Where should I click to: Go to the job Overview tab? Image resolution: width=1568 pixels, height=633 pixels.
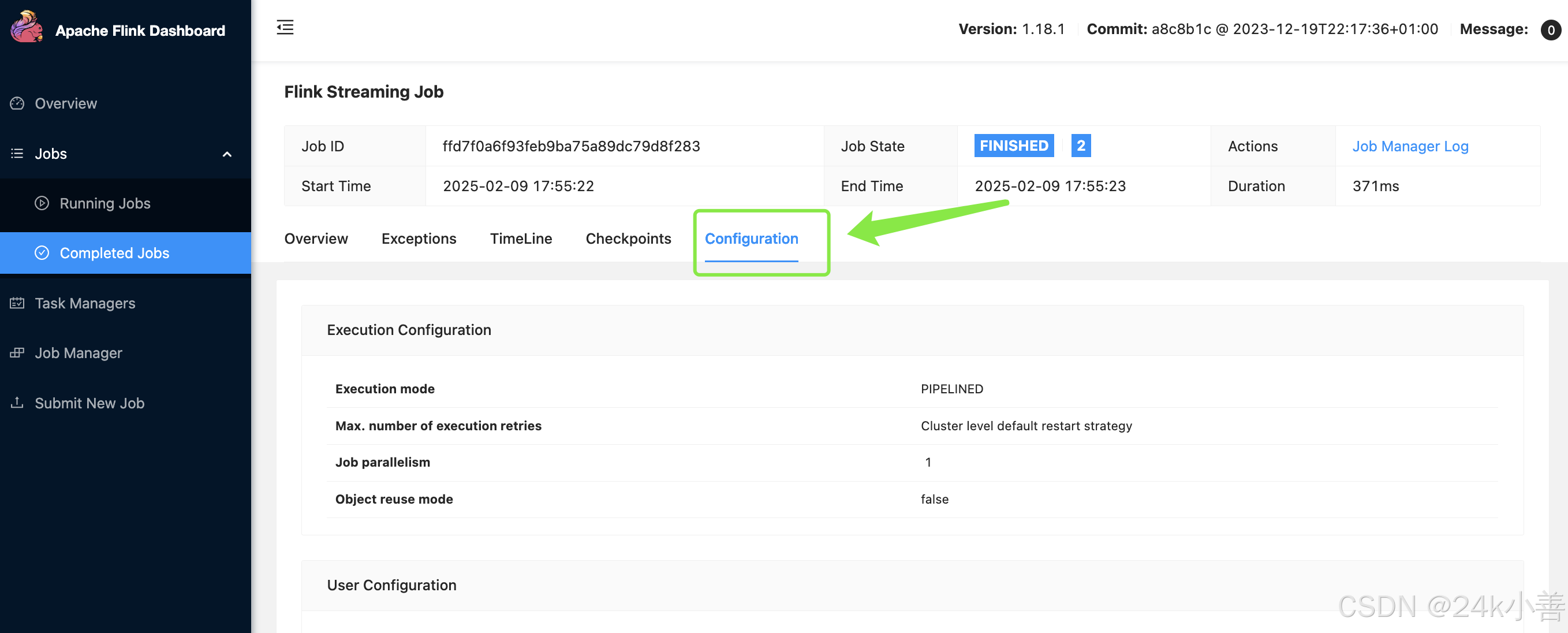pyautogui.click(x=316, y=239)
